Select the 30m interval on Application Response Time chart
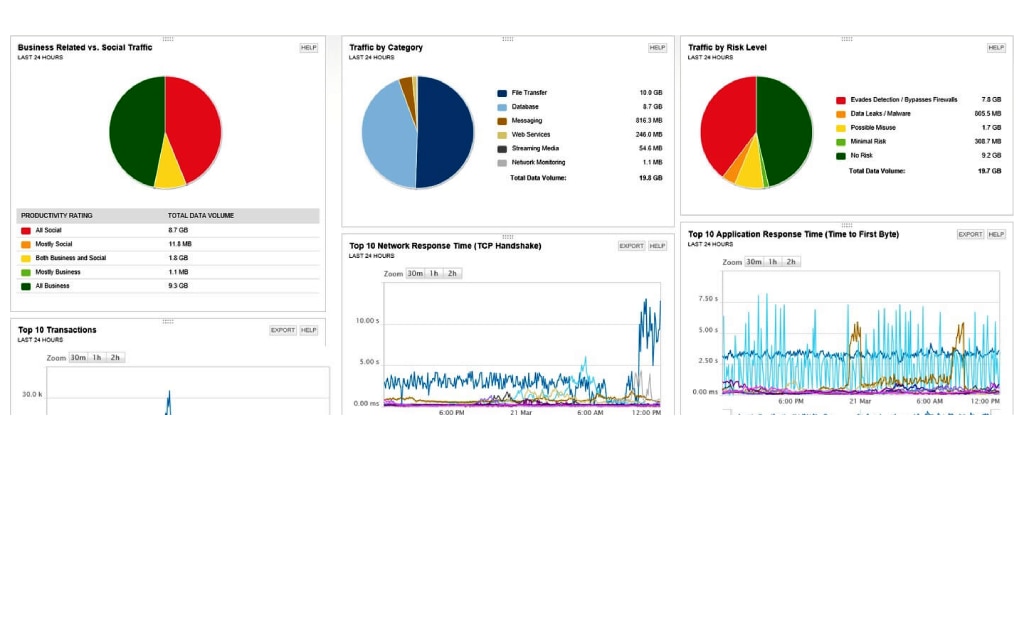The image size is (1024, 640). tap(752, 261)
